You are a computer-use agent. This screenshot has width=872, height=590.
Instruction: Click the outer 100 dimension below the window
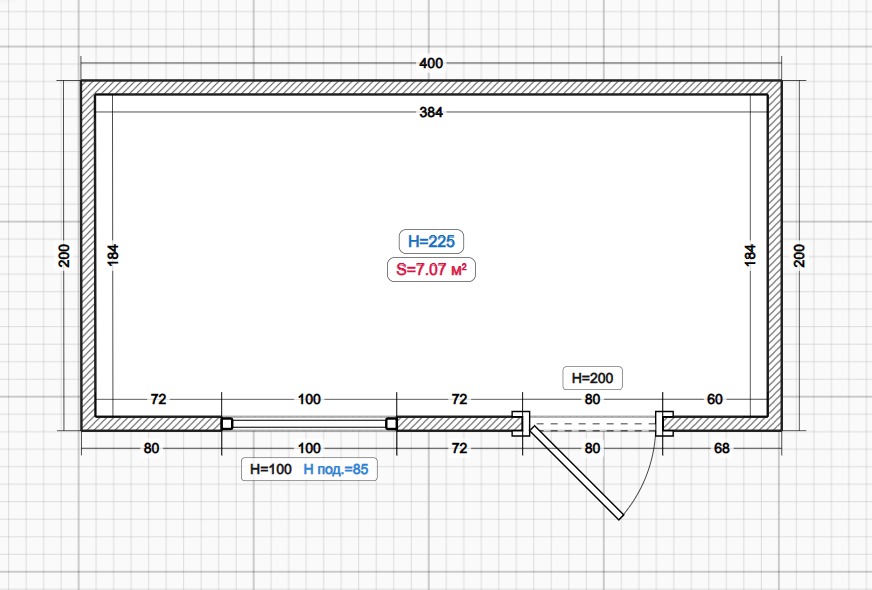(x=309, y=448)
